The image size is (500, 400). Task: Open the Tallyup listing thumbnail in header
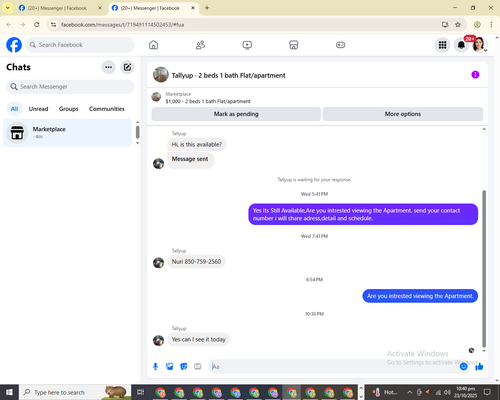point(161,75)
